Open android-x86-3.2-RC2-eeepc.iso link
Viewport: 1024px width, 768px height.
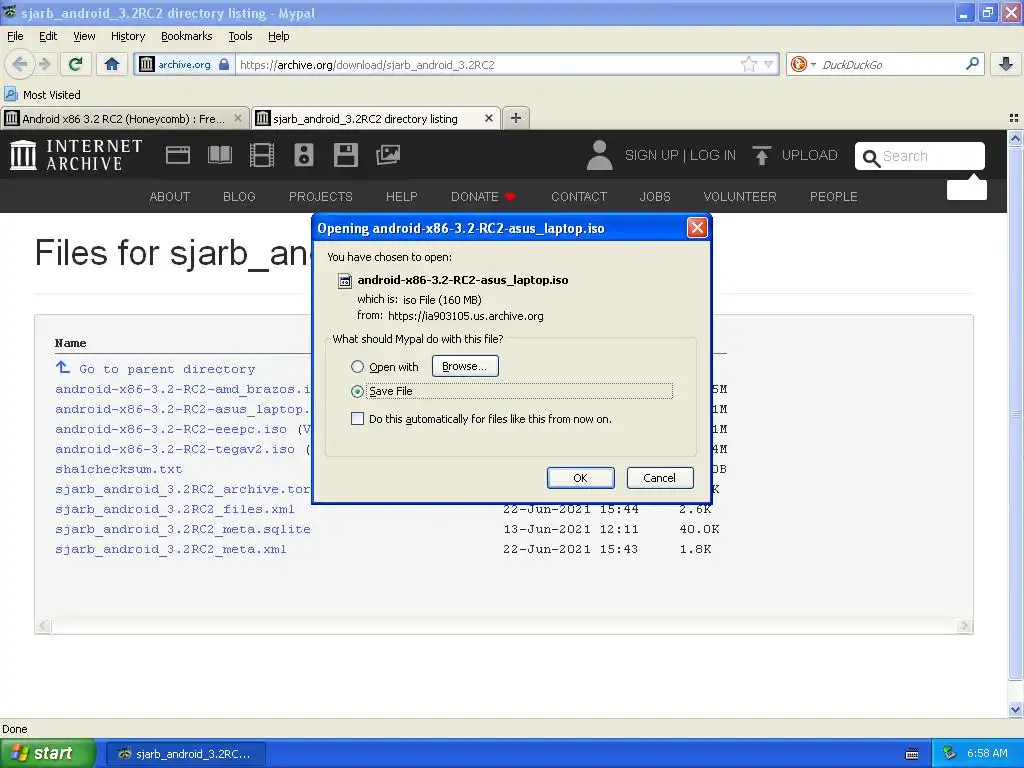[x=170, y=429]
